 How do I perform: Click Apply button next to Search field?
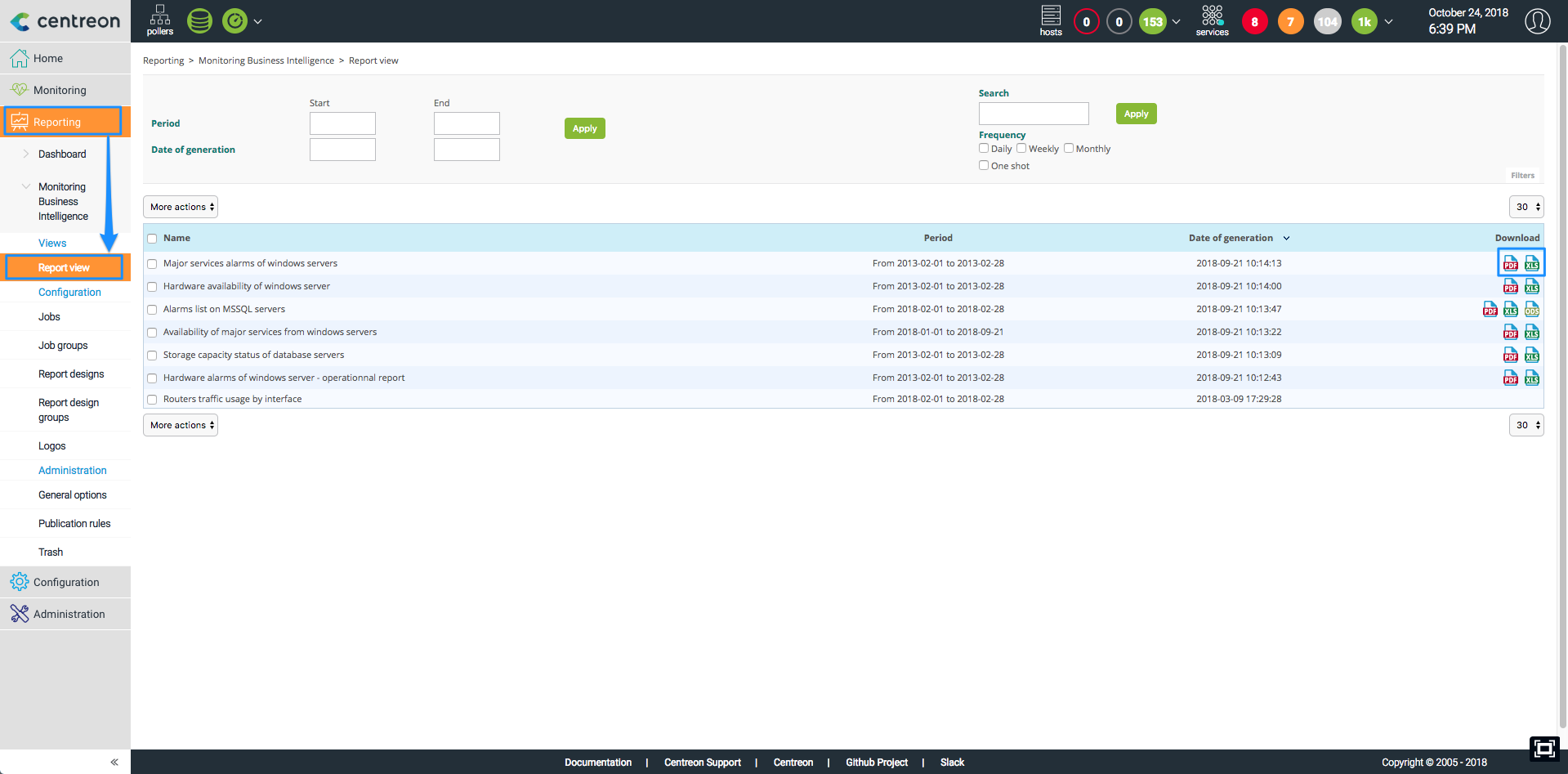coord(1136,114)
